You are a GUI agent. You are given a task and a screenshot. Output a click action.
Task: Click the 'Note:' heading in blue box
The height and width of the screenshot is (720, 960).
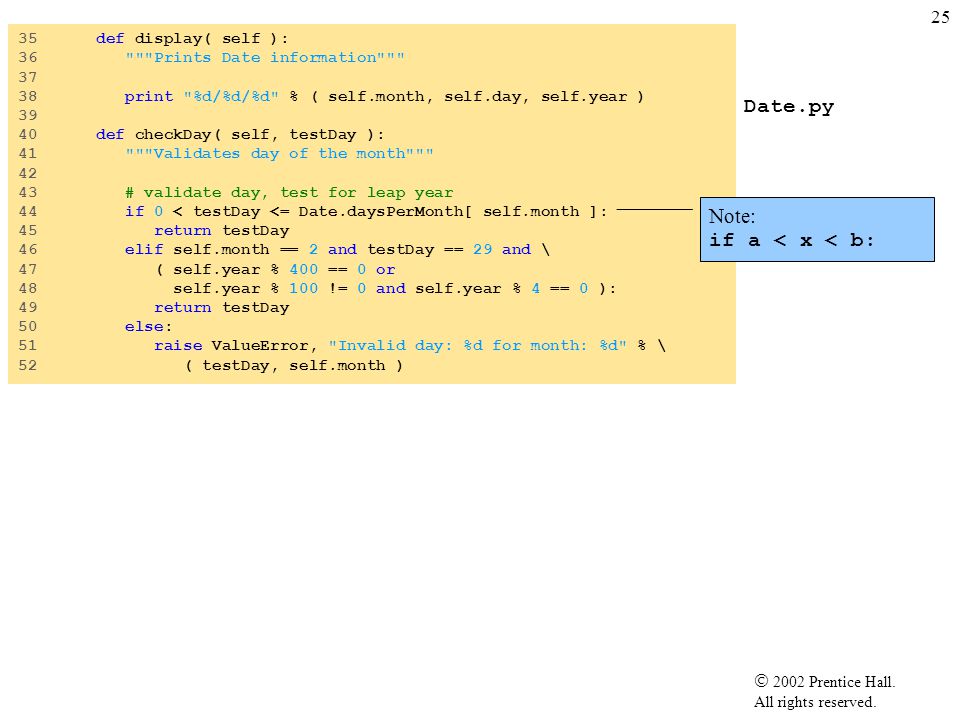click(x=732, y=216)
